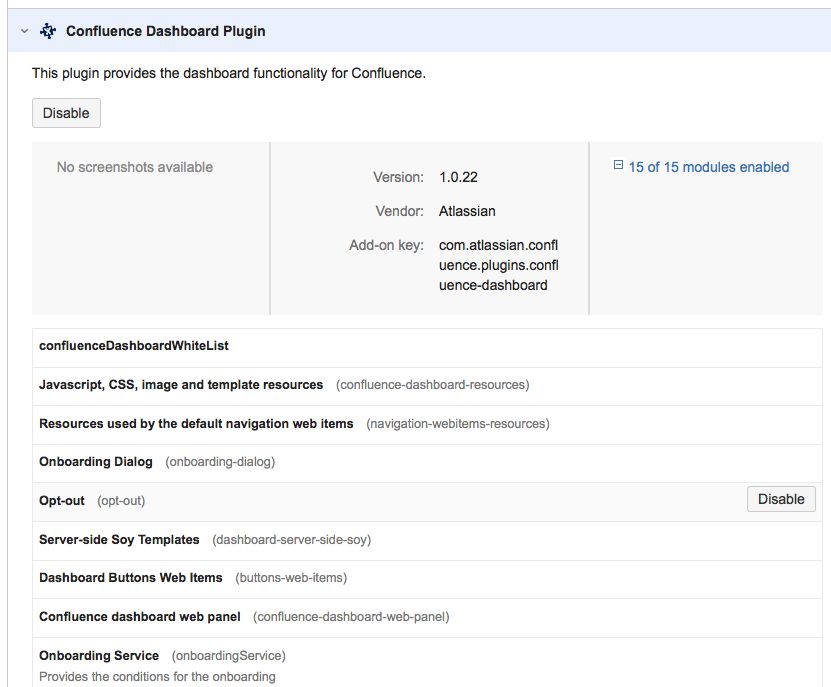This screenshot has width=831, height=687.
Task: Select Resources used by default navigation web items
Action: (x=196, y=424)
